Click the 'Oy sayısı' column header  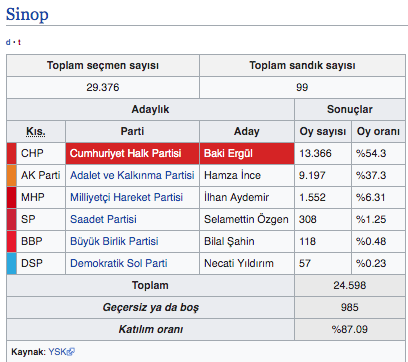point(323,131)
